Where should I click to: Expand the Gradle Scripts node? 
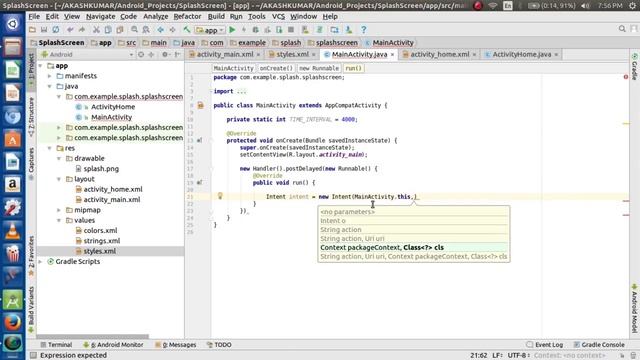(41, 261)
